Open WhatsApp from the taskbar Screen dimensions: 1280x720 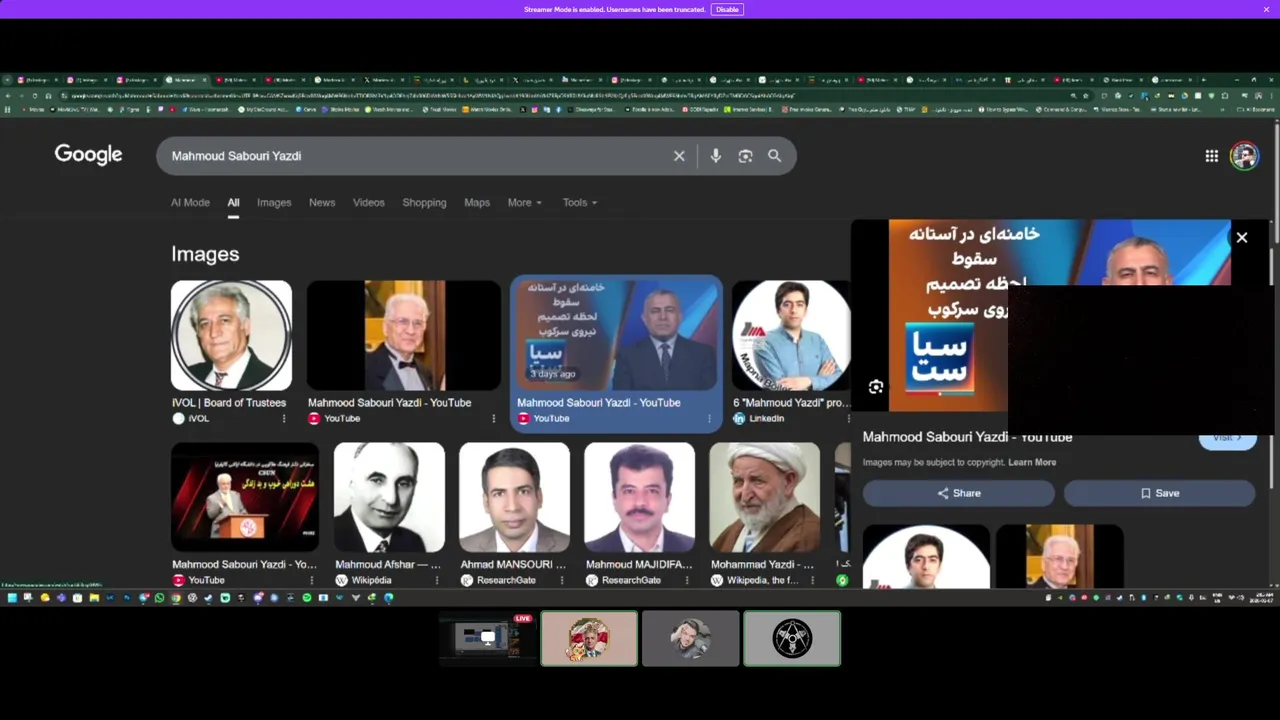159,598
